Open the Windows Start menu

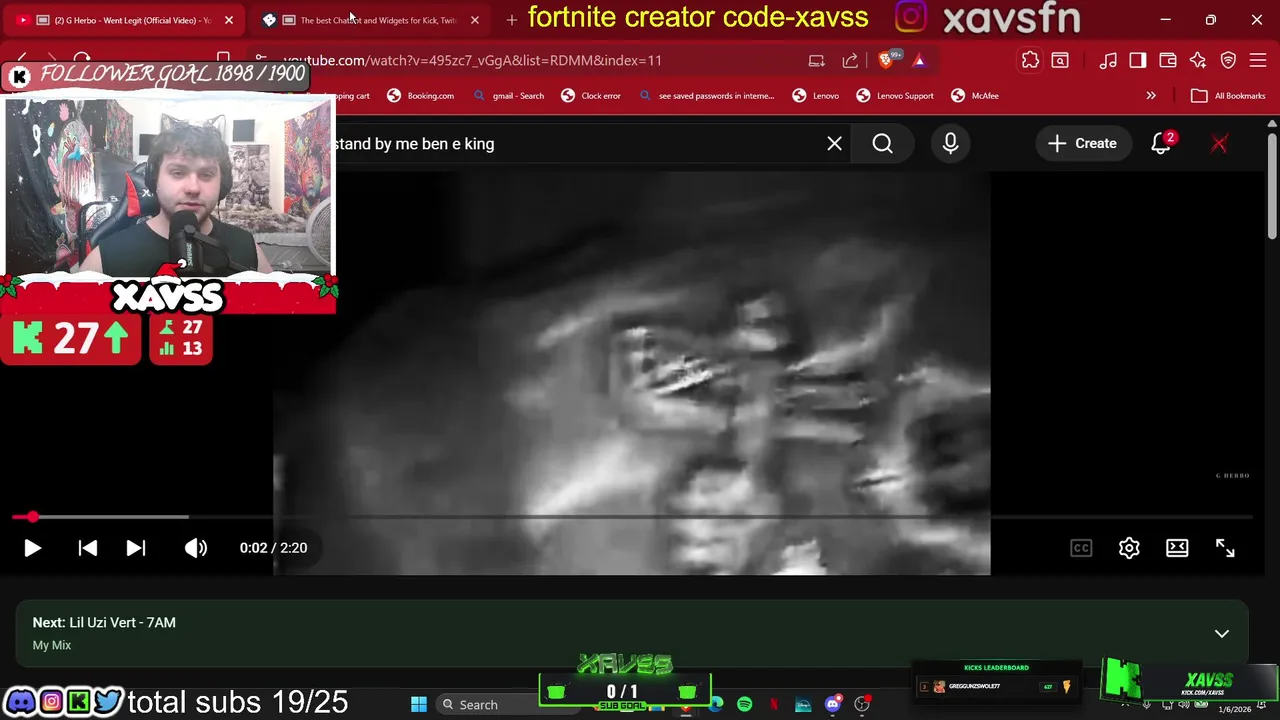(419, 704)
